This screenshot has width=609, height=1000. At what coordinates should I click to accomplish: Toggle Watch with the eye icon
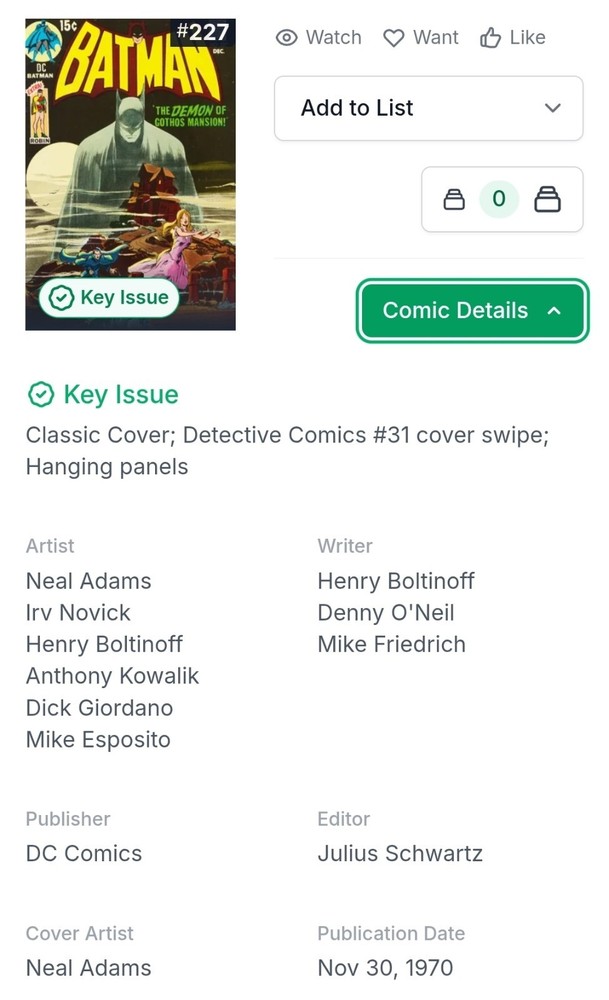click(318, 38)
